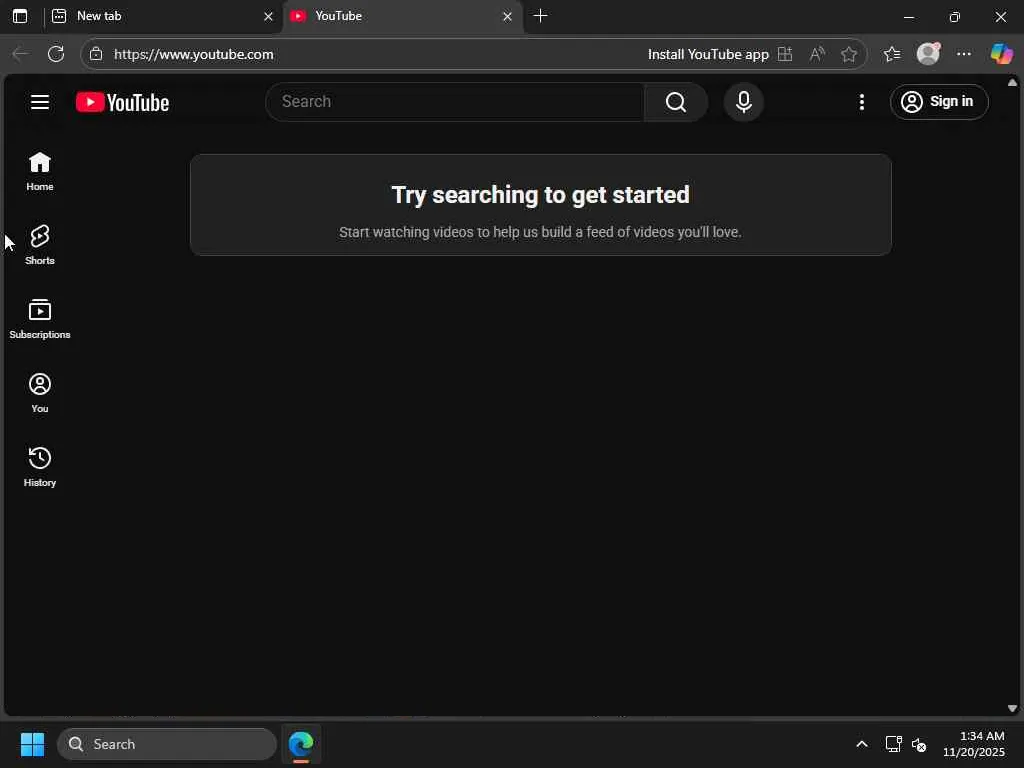Open the YouTube hamburger guide menu
Screen dimensions: 1024x768
click(40, 102)
